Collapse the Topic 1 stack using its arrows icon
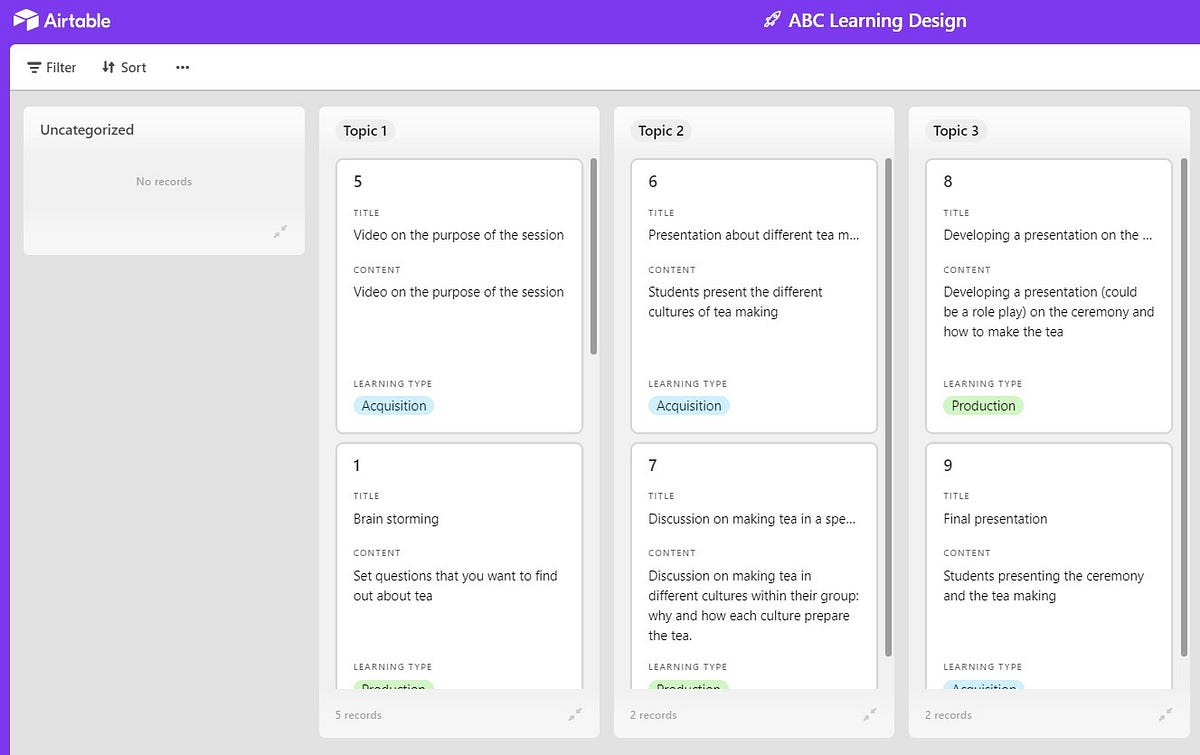This screenshot has height=755, width=1200. 575,714
